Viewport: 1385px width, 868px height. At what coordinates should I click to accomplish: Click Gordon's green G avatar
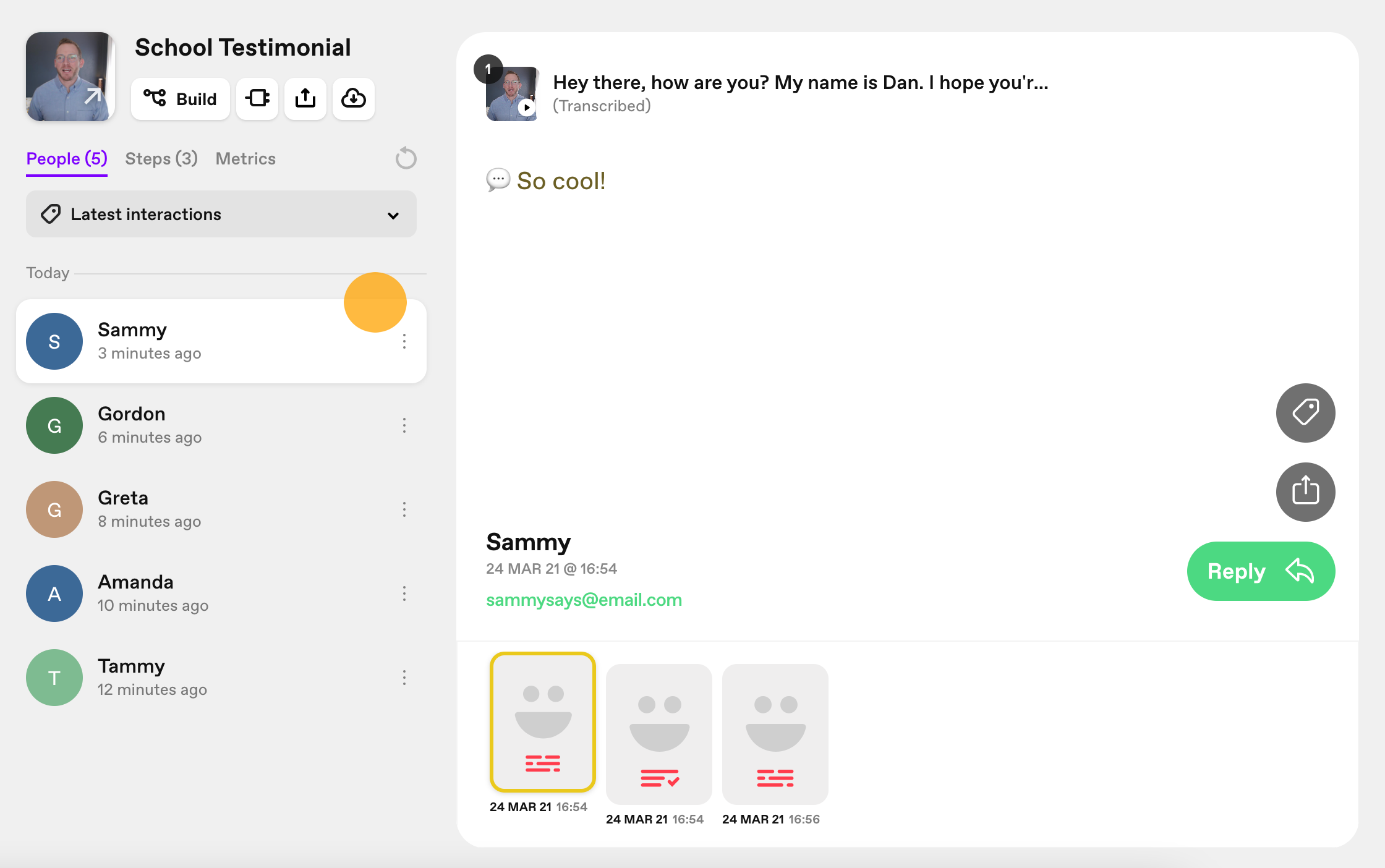(54, 425)
